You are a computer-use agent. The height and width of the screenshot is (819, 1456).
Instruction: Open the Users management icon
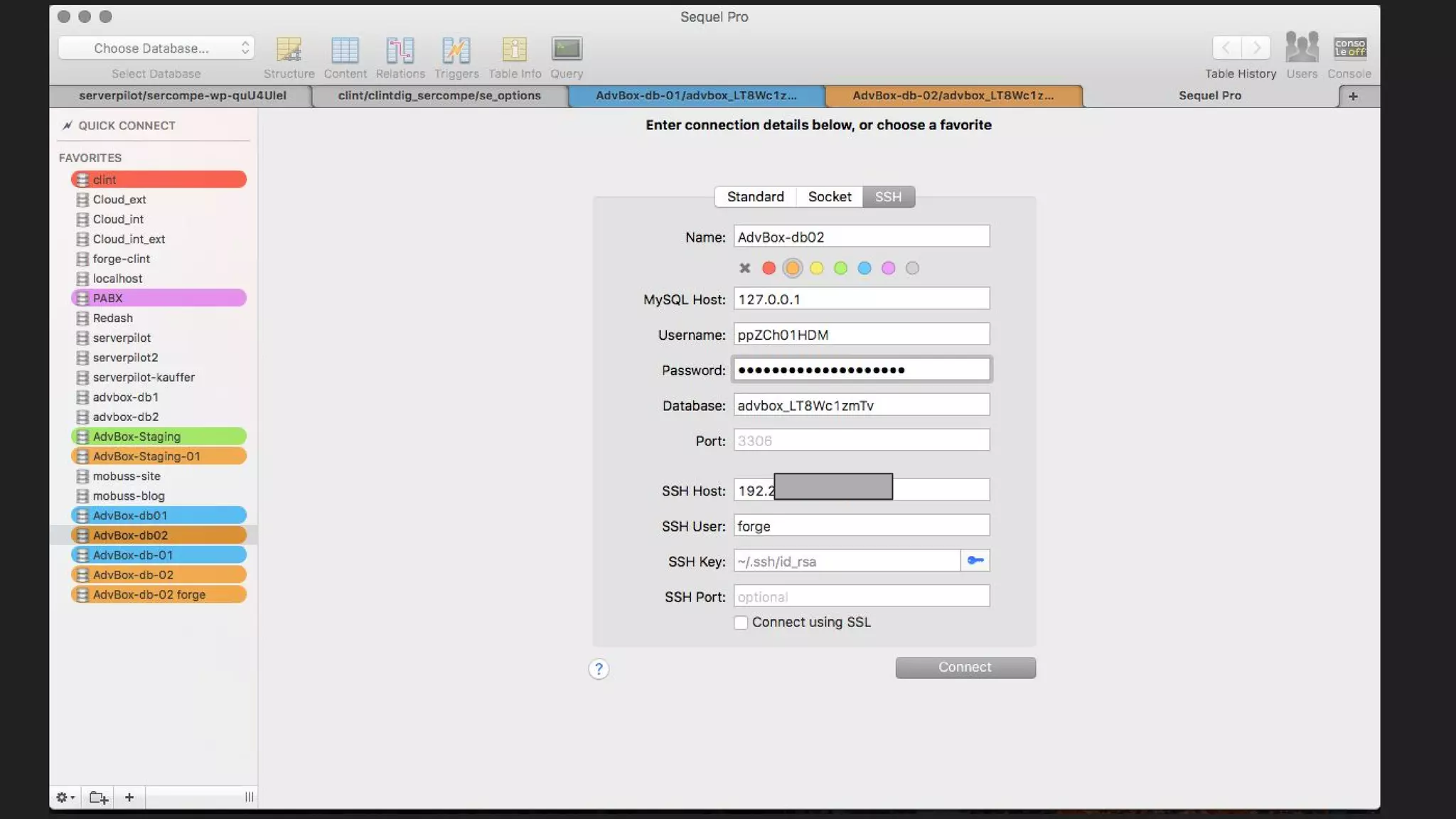(x=1302, y=48)
